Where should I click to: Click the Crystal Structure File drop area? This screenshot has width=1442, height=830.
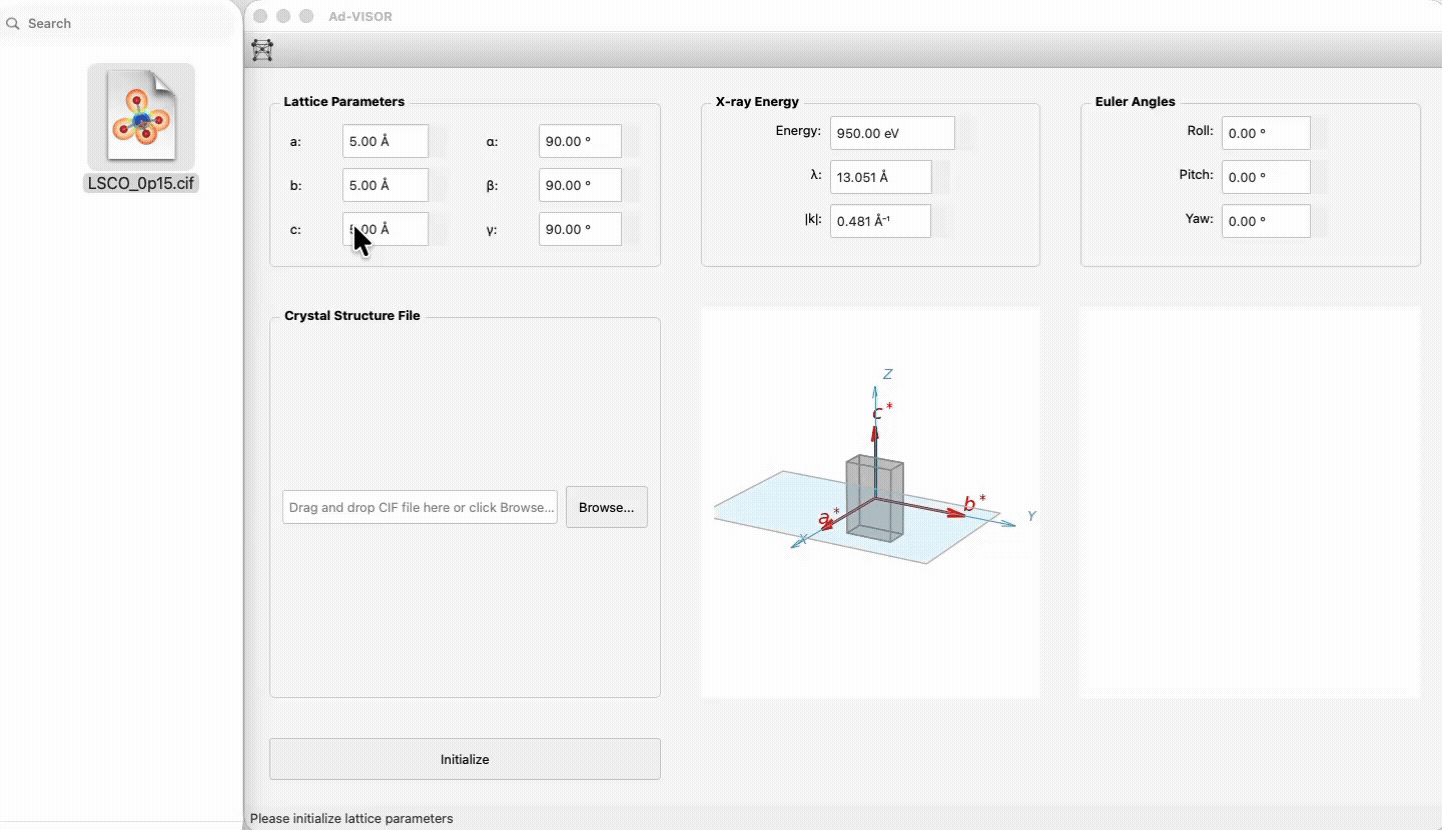click(465, 507)
